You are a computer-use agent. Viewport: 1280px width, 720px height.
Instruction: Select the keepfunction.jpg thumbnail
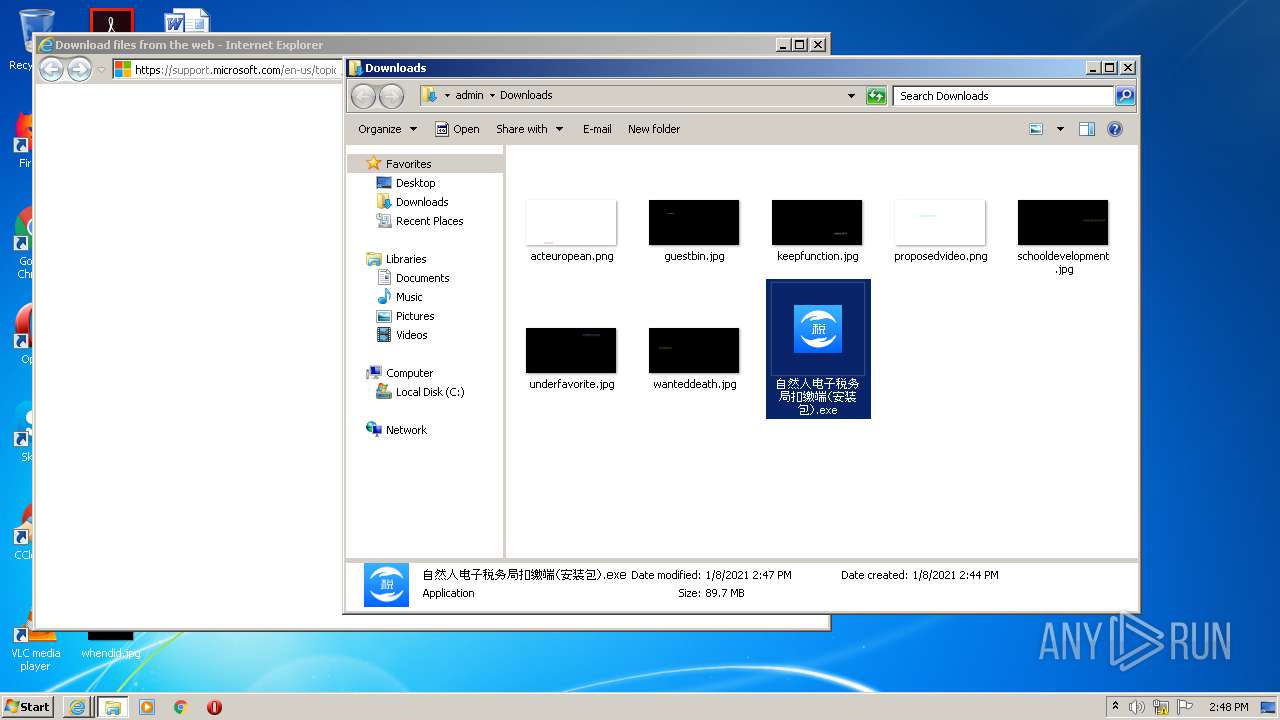pos(817,223)
